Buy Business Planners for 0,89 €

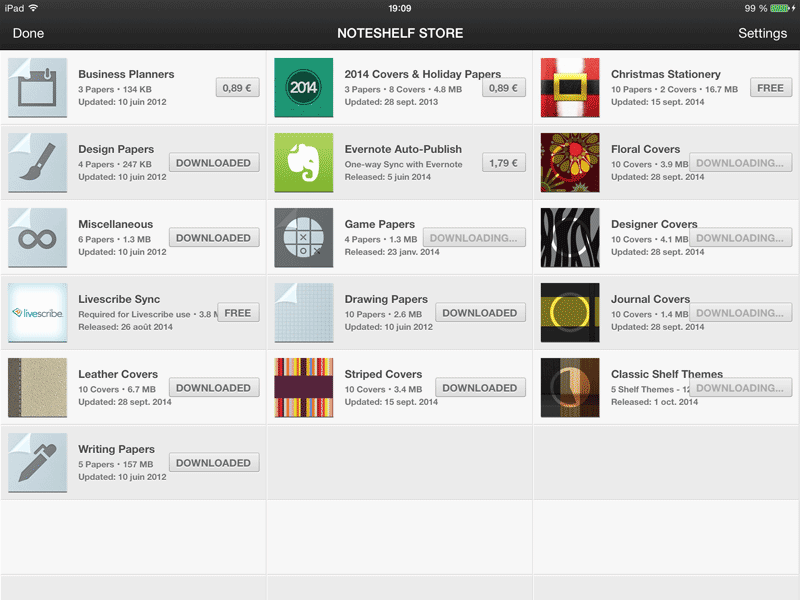[x=237, y=88]
